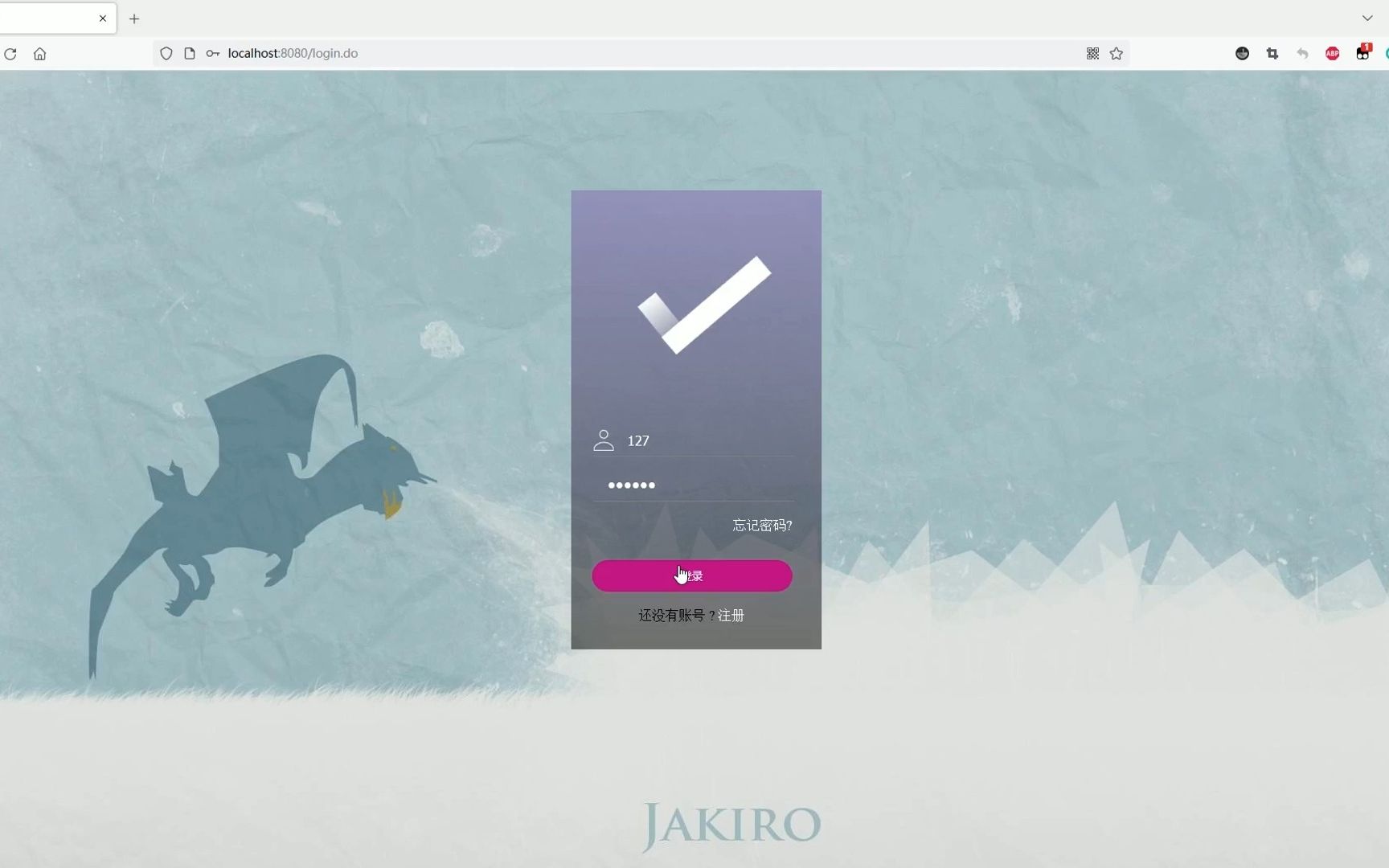1389x868 pixels.
Task: Open tracking protection shield in address bar
Action: (166, 54)
